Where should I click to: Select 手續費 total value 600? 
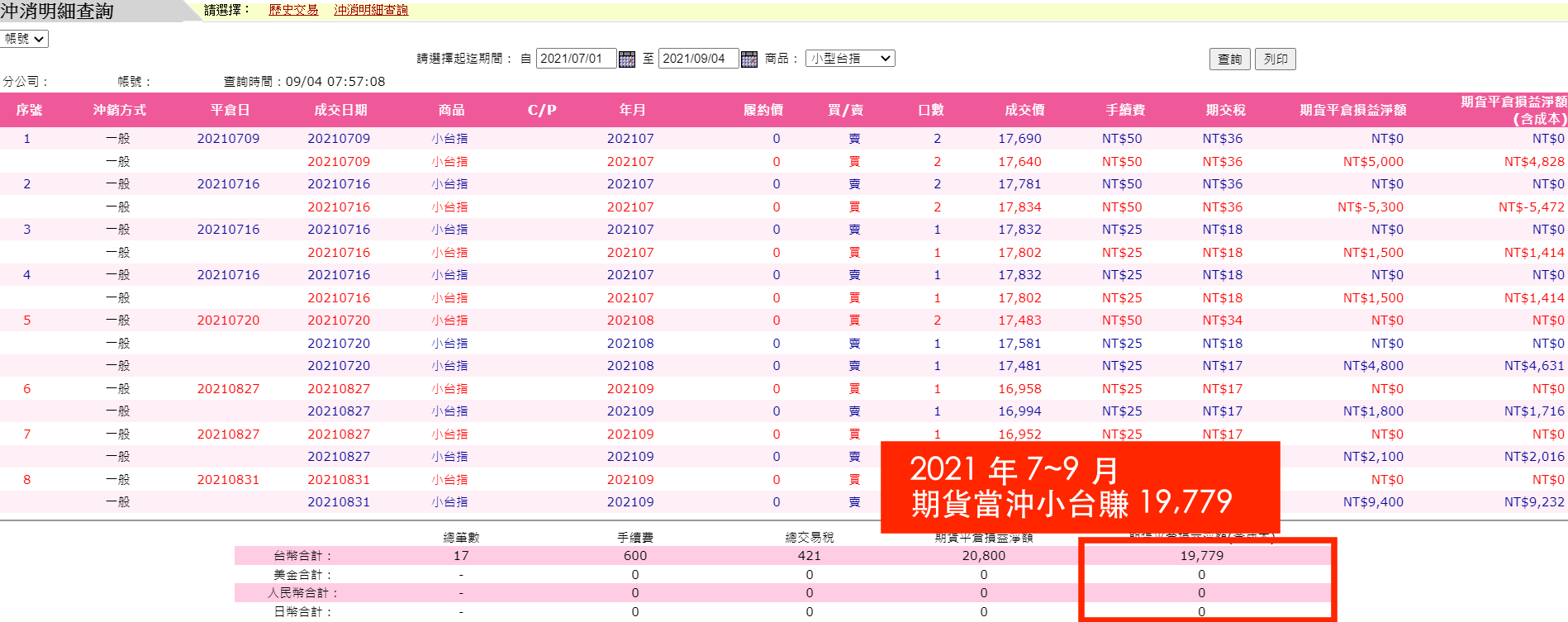pos(635,556)
